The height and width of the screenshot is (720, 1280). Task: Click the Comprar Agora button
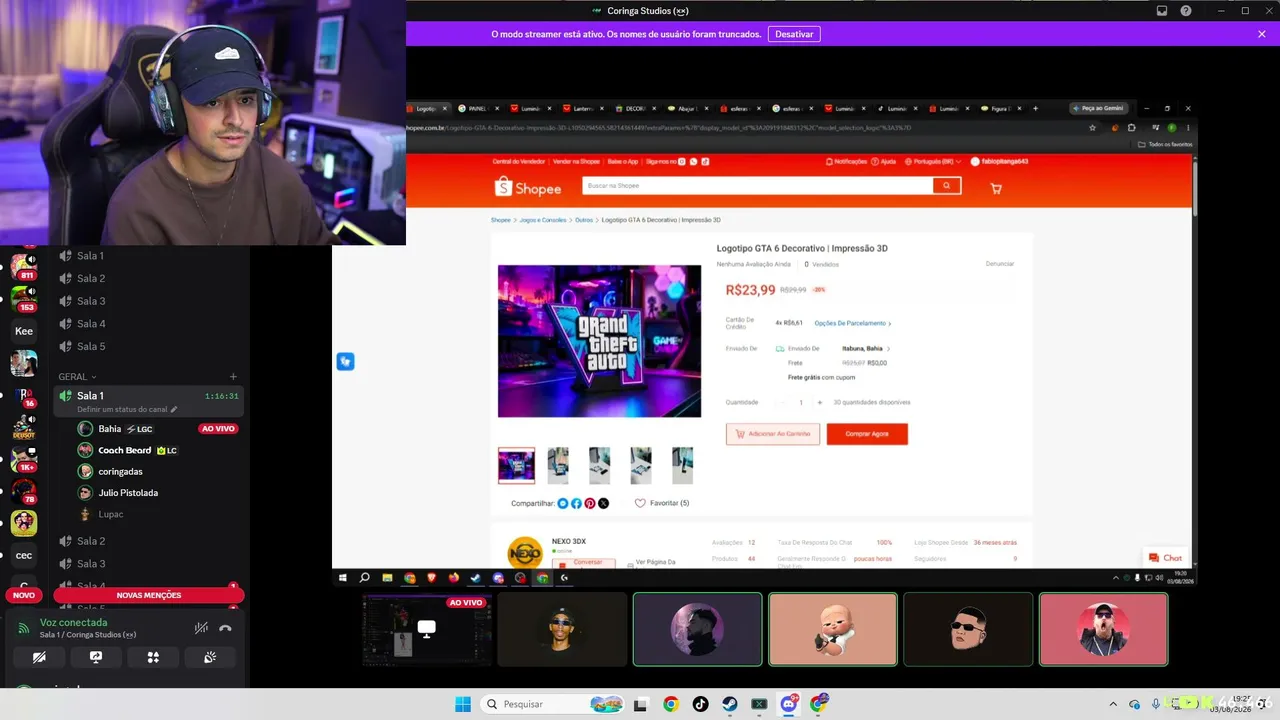coord(867,434)
